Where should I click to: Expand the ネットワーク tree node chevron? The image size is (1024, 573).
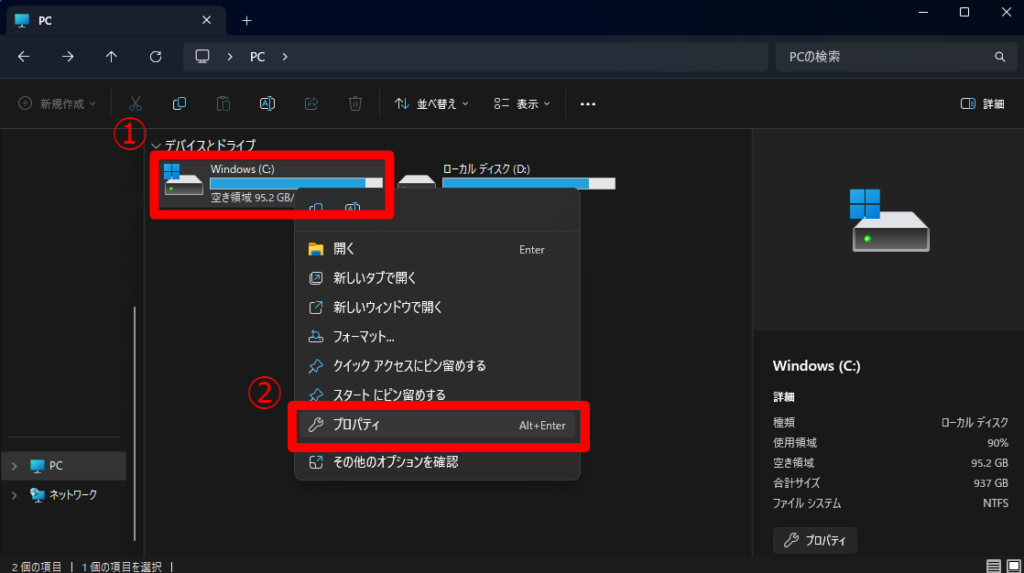tap(14, 495)
